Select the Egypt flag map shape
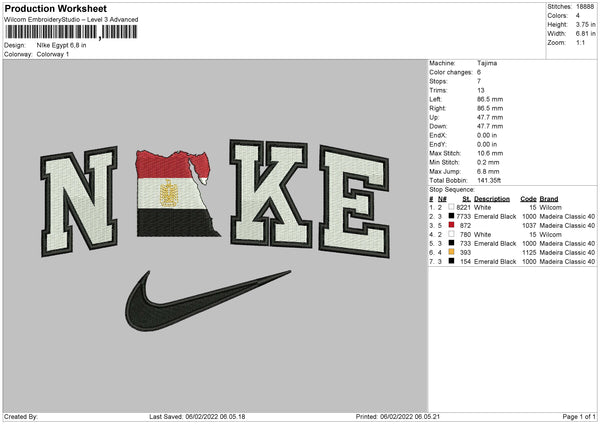Screen dimensions: 600x424 [x=176, y=194]
